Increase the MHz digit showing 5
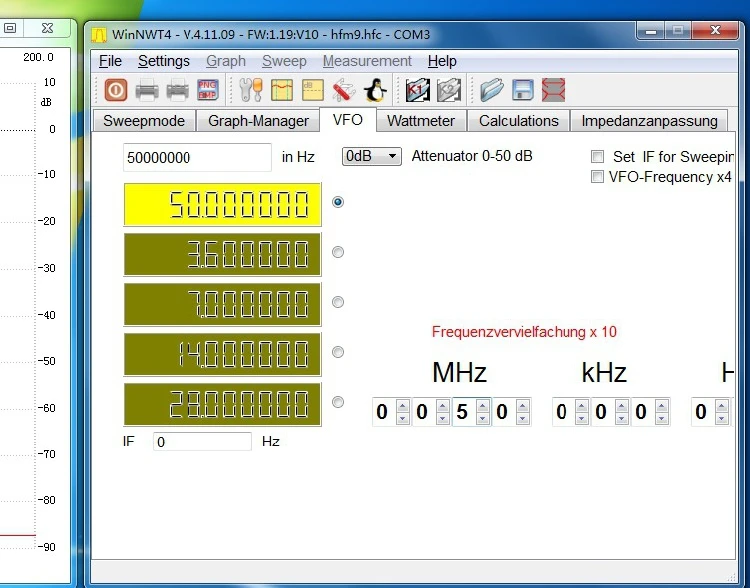Screen dimensions: 750x588 [483, 406]
